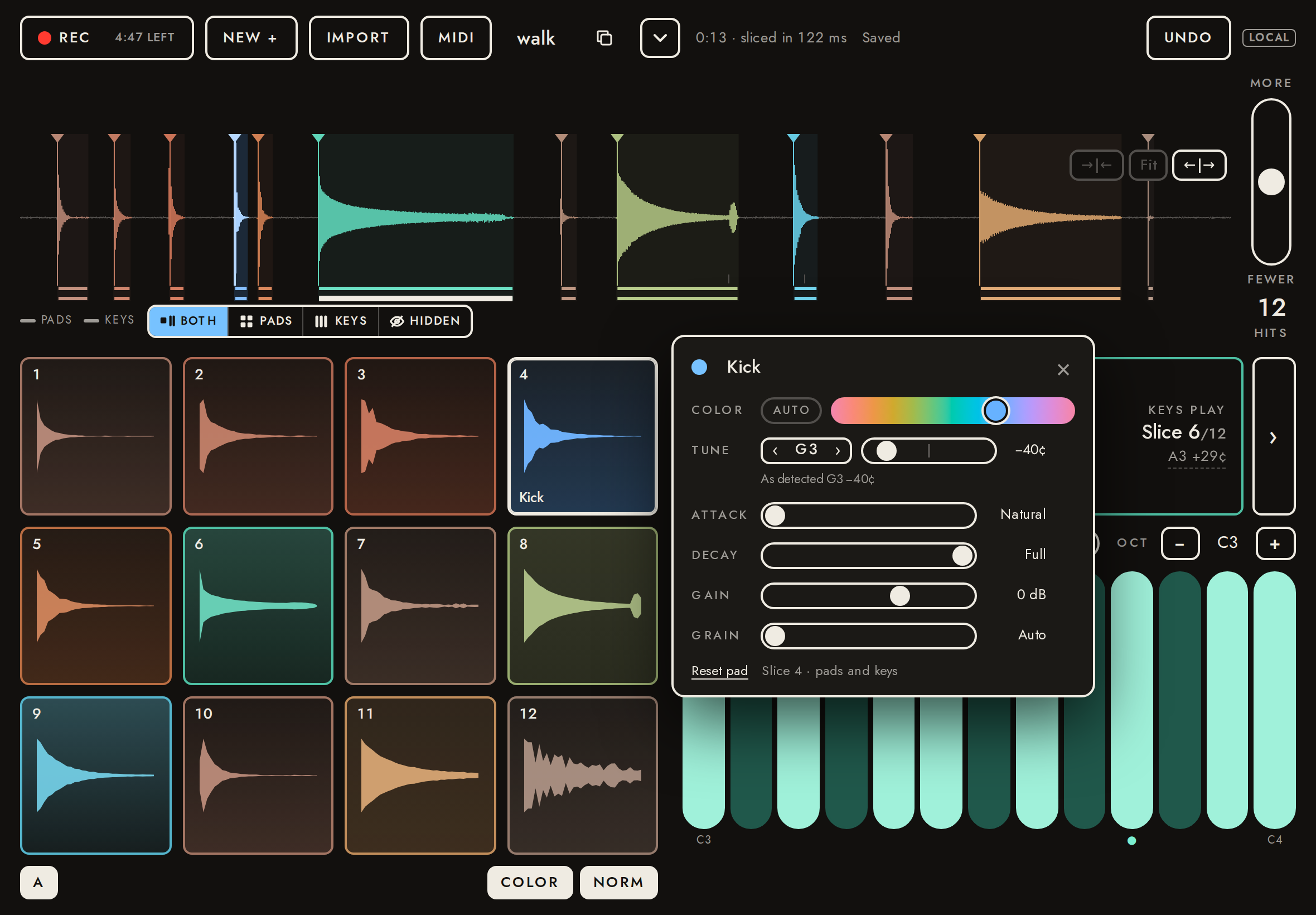The height and width of the screenshot is (915, 1316).
Task: Open the MIDI settings button
Action: tap(456, 38)
